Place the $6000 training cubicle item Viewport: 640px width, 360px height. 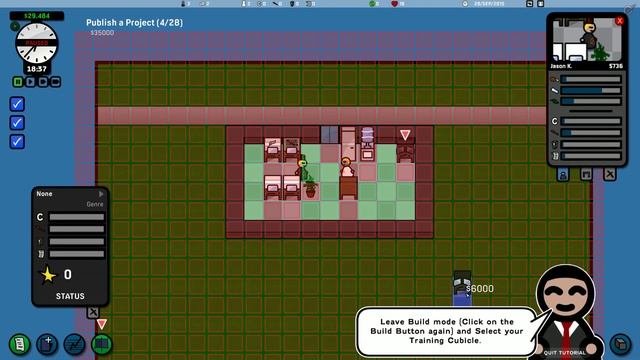[x=462, y=288]
